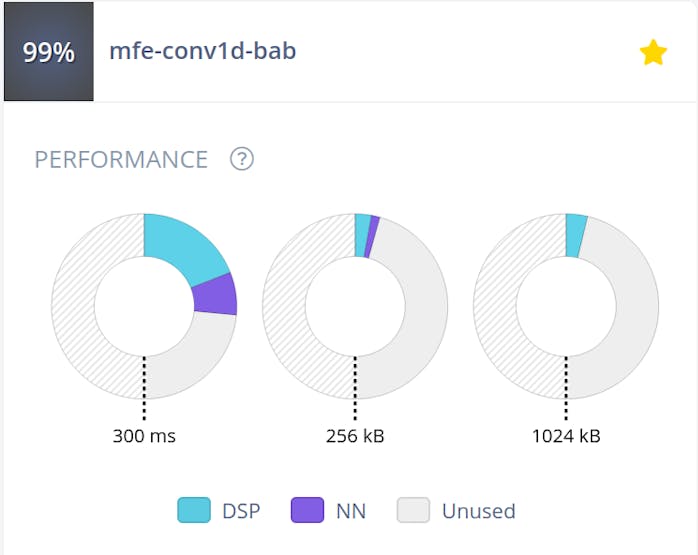Select the DSP segment in latency donut
This screenshot has width=698, height=555.
pyautogui.click(x=184, y=247)
